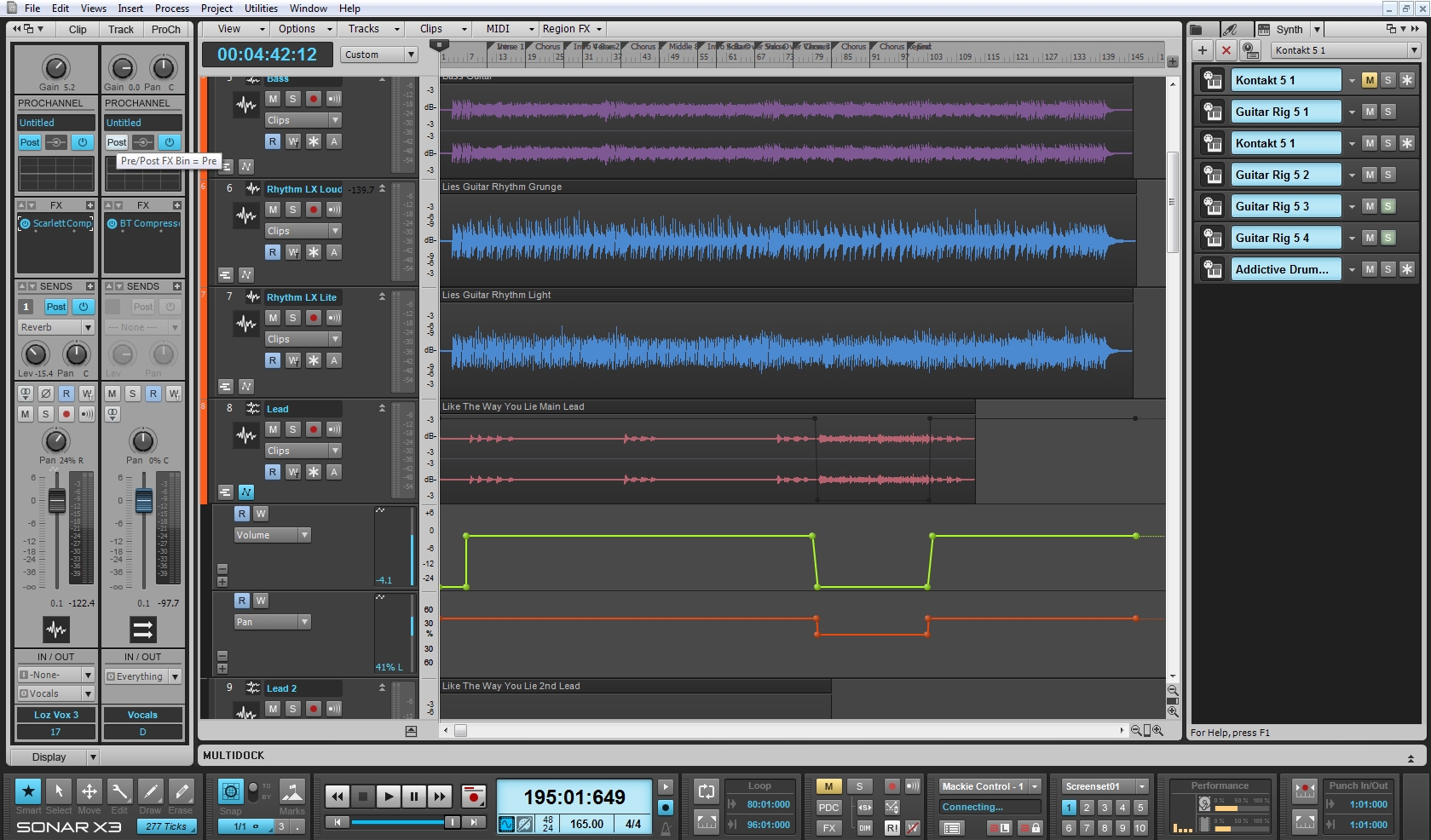Switch to the ProCh inspector tab
This screenshot has height=840, width=1431.
[165, 29]
